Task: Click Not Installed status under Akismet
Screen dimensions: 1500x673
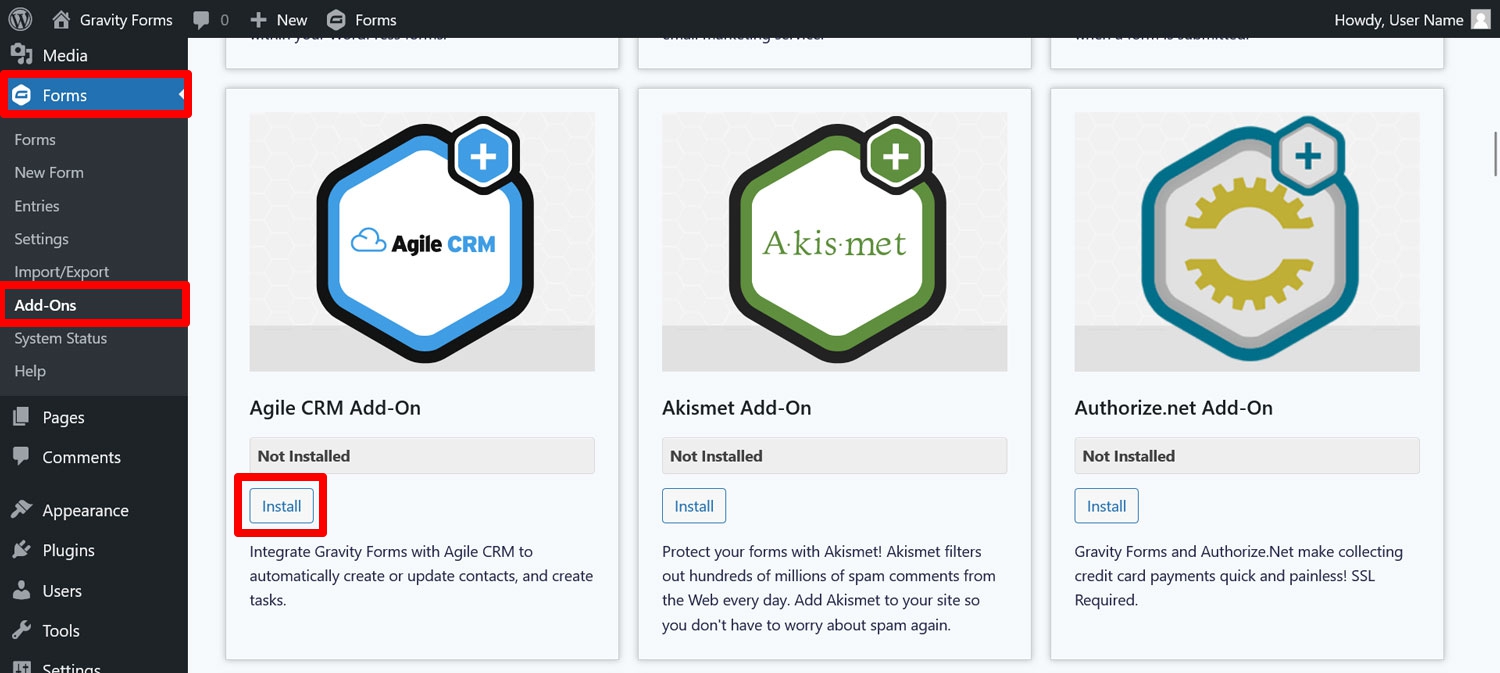Action: click(834, 456)
